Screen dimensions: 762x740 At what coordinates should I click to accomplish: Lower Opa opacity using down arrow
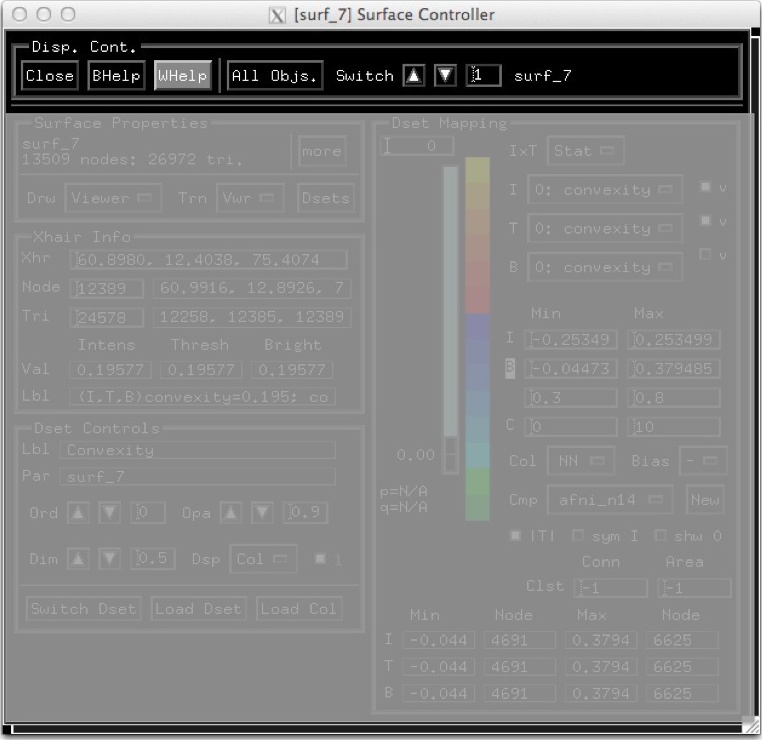[262, 513]
